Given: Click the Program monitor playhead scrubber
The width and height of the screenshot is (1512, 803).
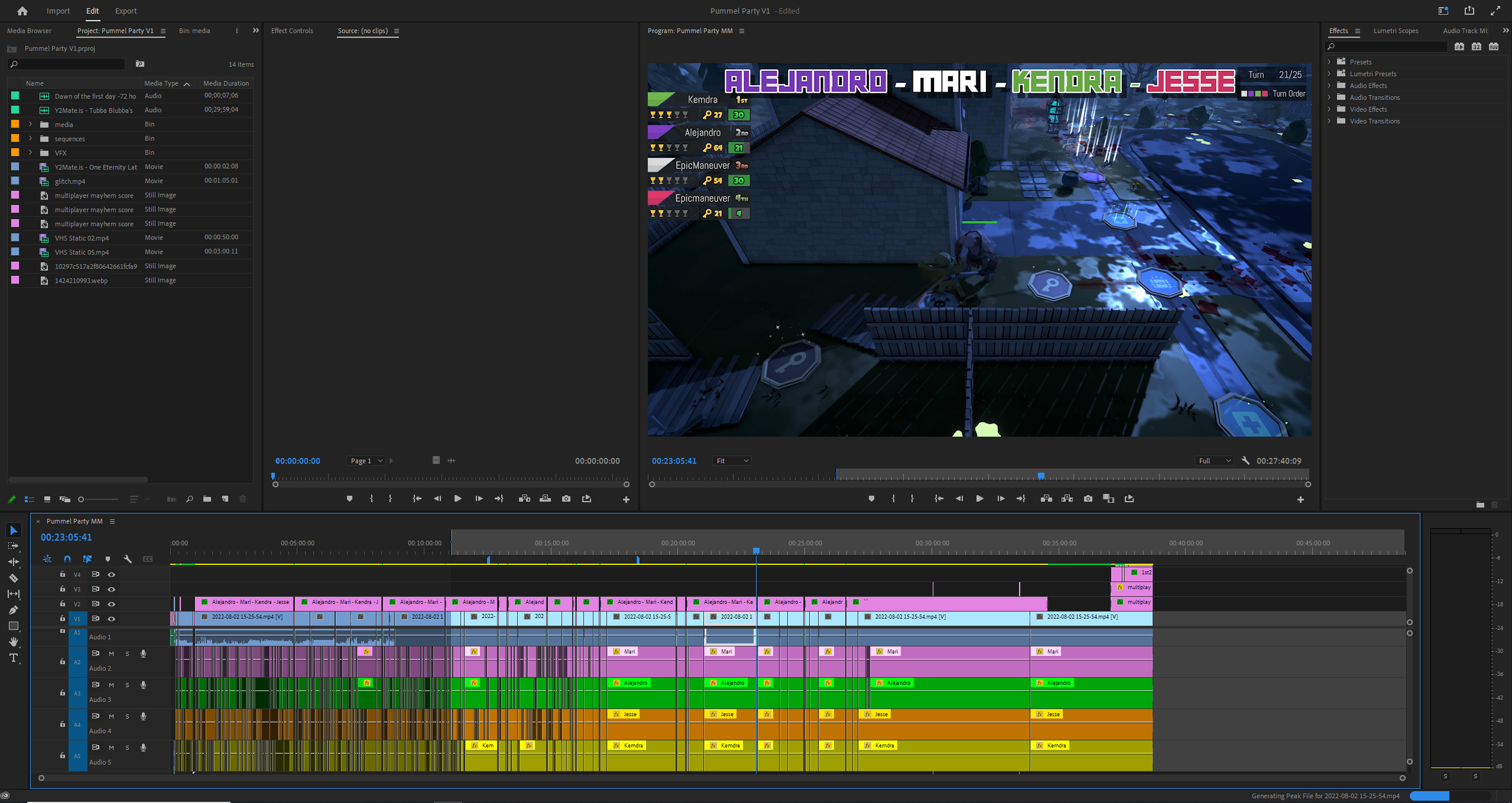Looking at the screenshot, I should pos(1041,476).
